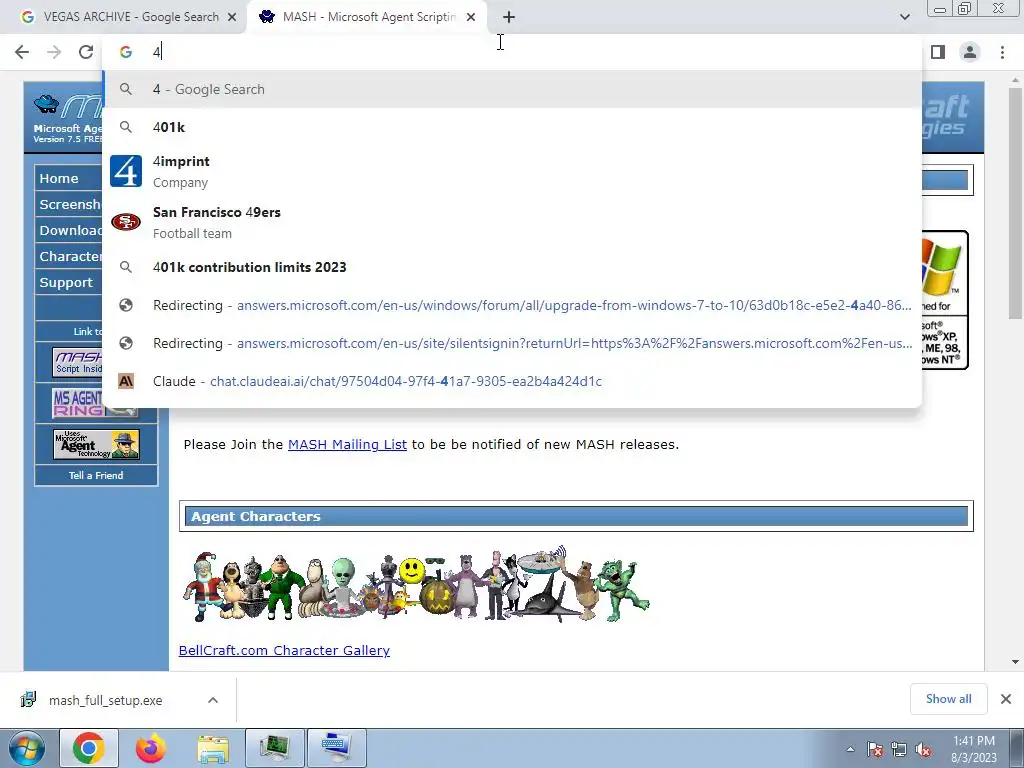Open the MASH Mailing List link
The width and height of the screenshot is (1024, 768).
coord(347,444)
